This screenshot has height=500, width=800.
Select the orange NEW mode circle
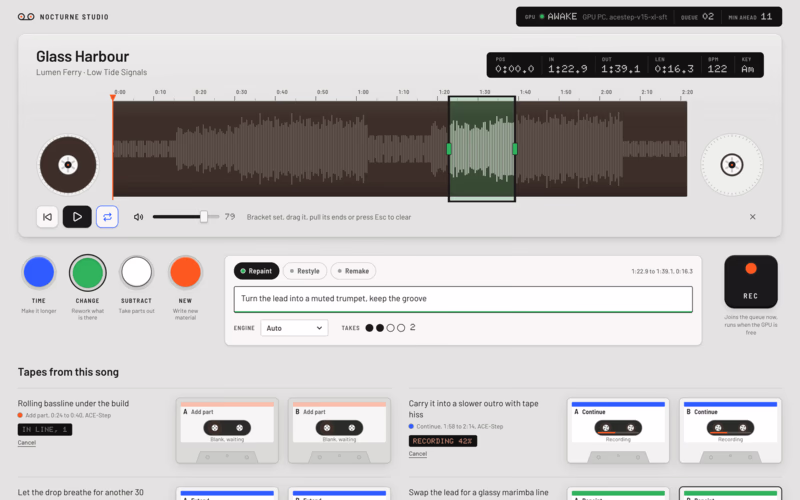click(x=185, y=272)
